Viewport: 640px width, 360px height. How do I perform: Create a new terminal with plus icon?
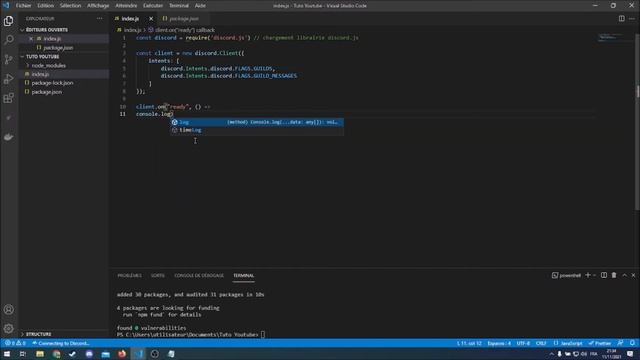[588, 276]
